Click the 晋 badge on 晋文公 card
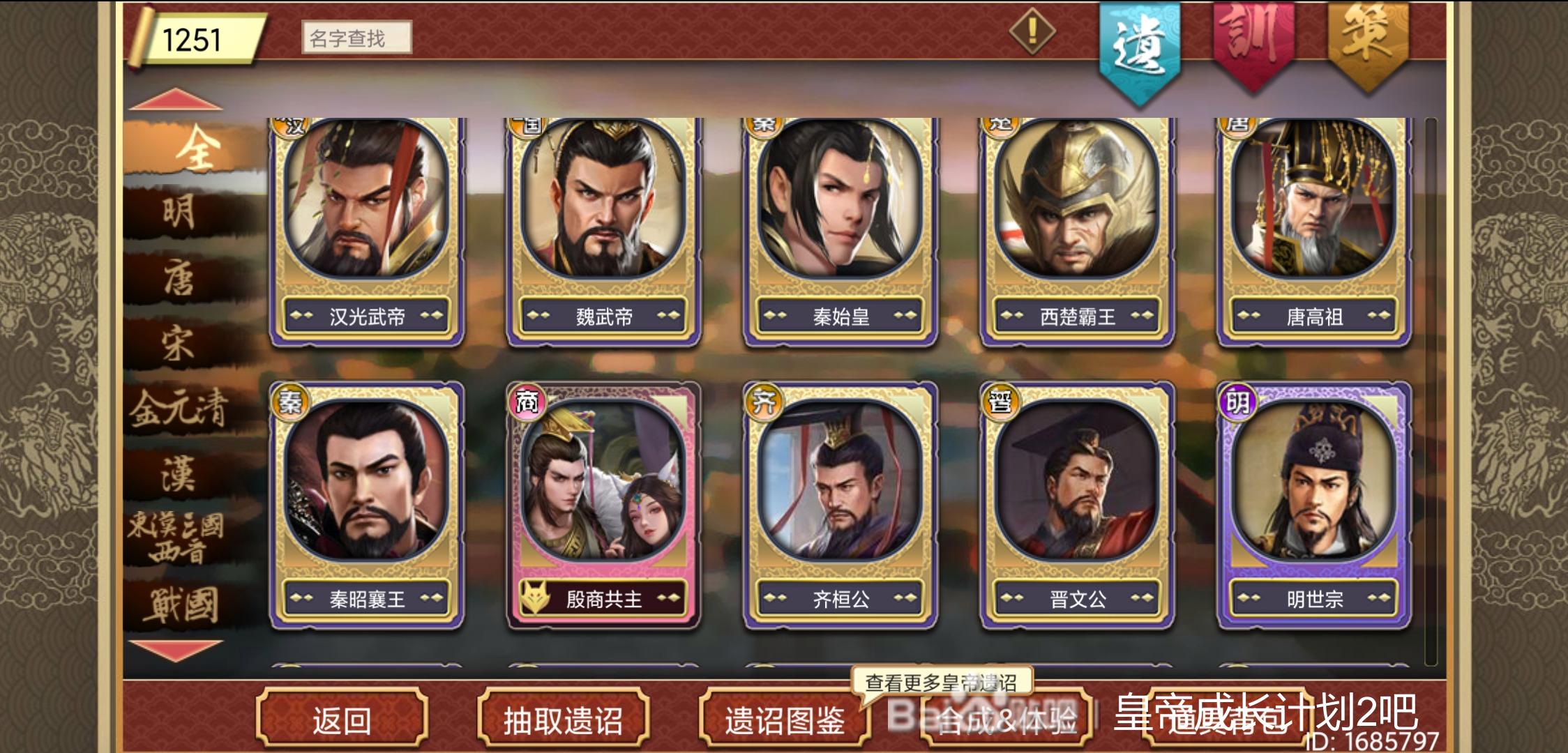The width and height of the screenshot is (1568, 753). tap(1000, 402)
